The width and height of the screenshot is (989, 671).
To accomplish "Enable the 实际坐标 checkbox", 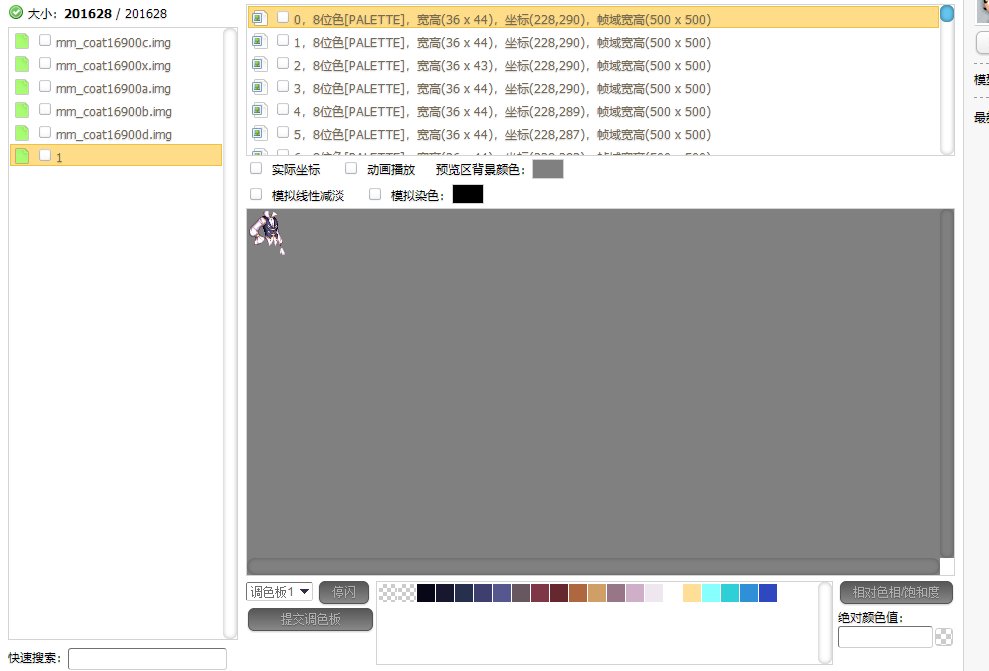I will [256, 169].
